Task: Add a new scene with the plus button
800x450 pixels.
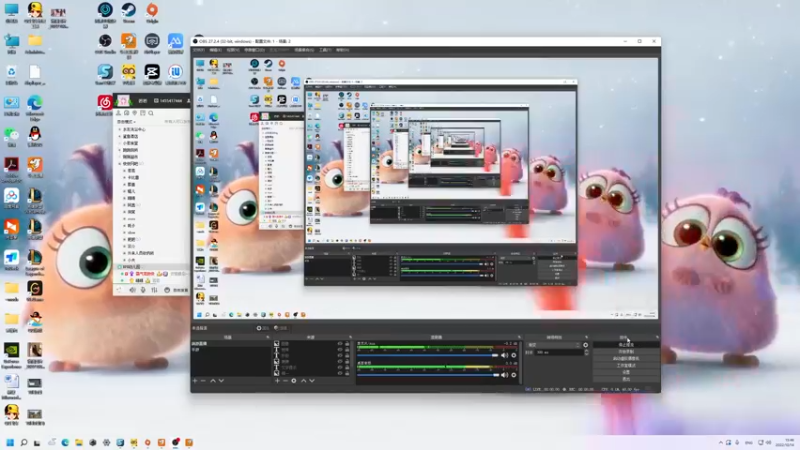Action: click(x=195, y=381)
